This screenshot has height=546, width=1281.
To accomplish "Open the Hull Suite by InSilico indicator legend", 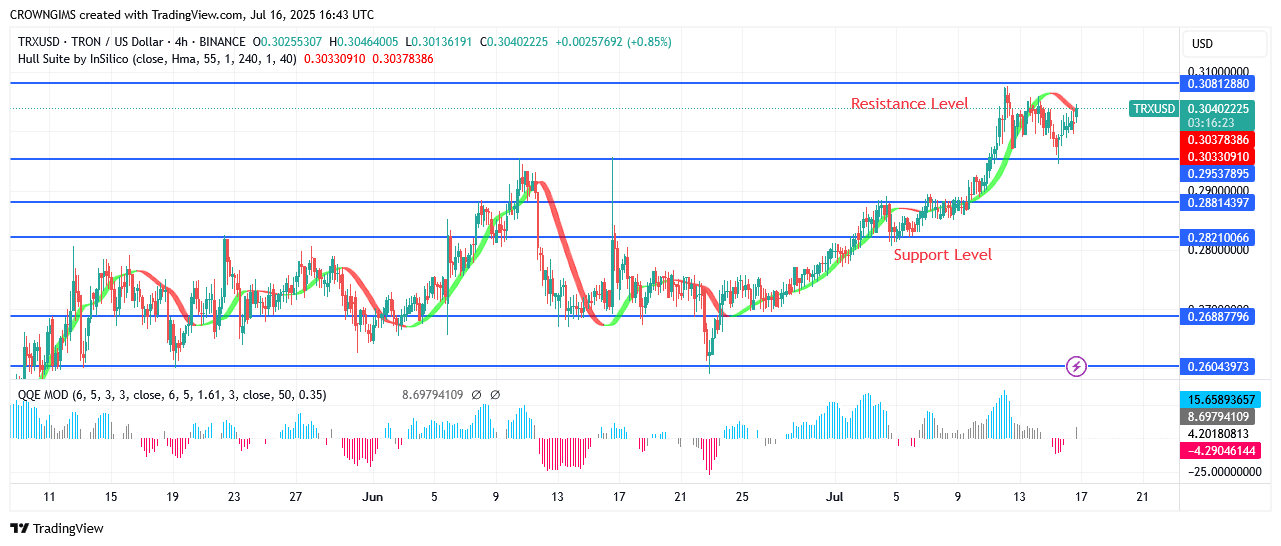I will tap(156, 59).
